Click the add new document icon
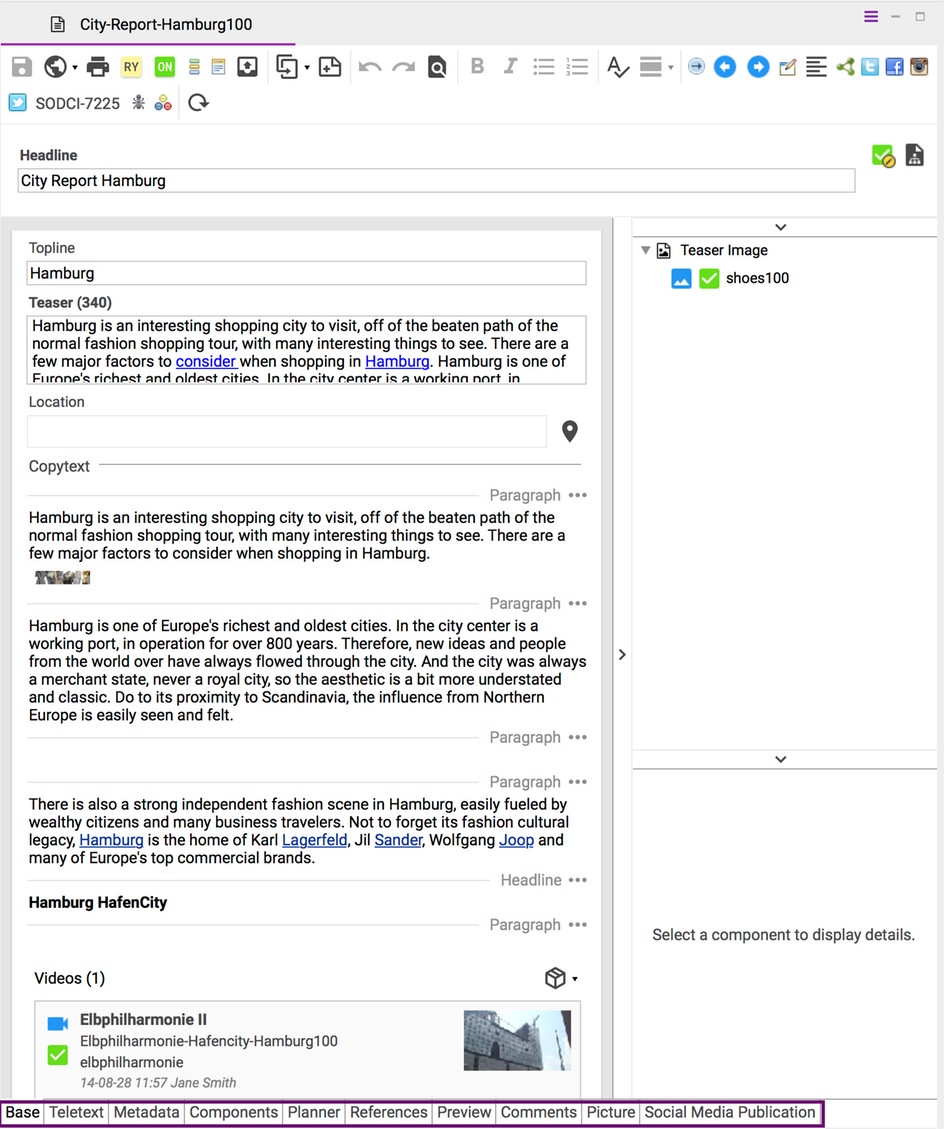 point(330,67)
